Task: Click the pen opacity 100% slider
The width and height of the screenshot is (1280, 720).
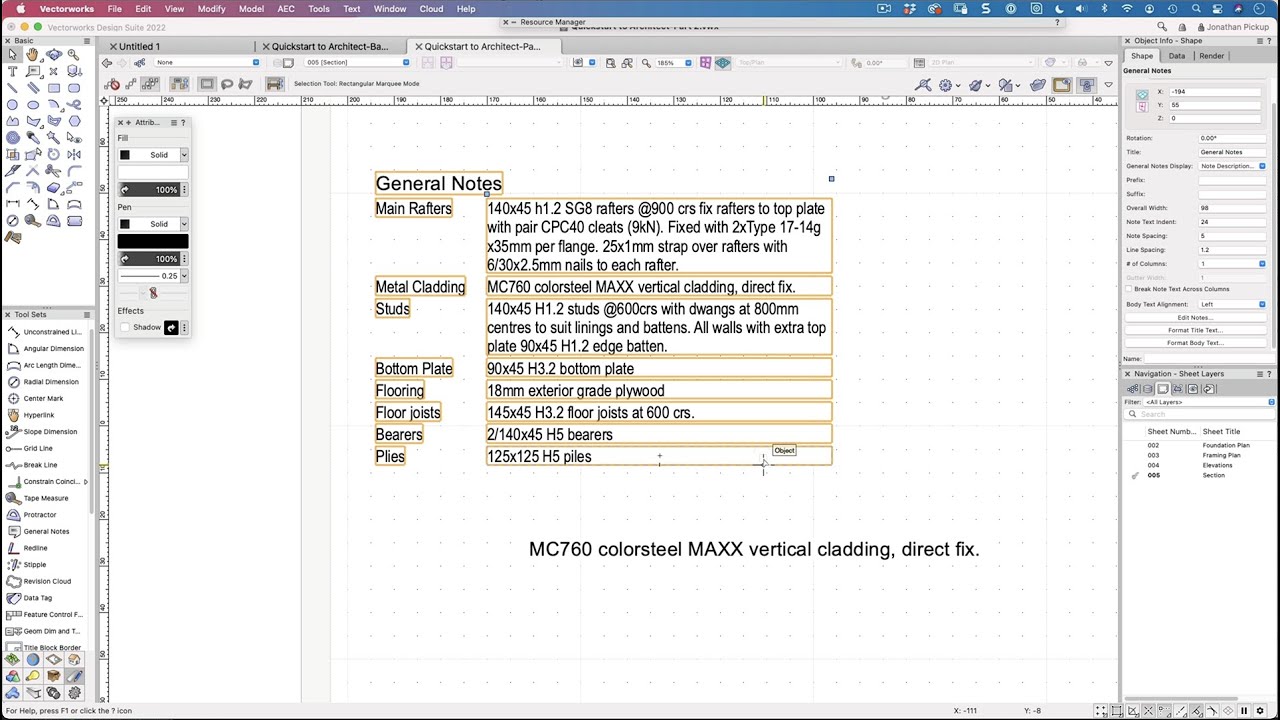Action: click(x=149, y=259)
